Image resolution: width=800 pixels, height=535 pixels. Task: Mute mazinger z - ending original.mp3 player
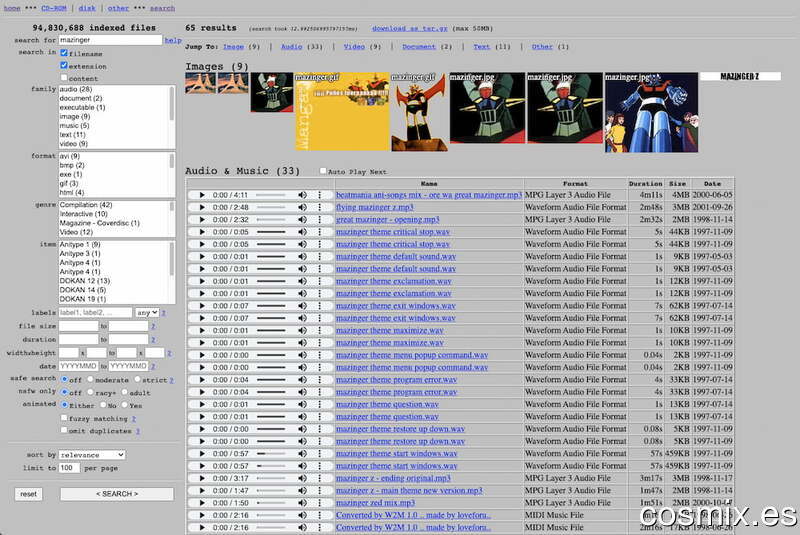click(x=303, y=478)
